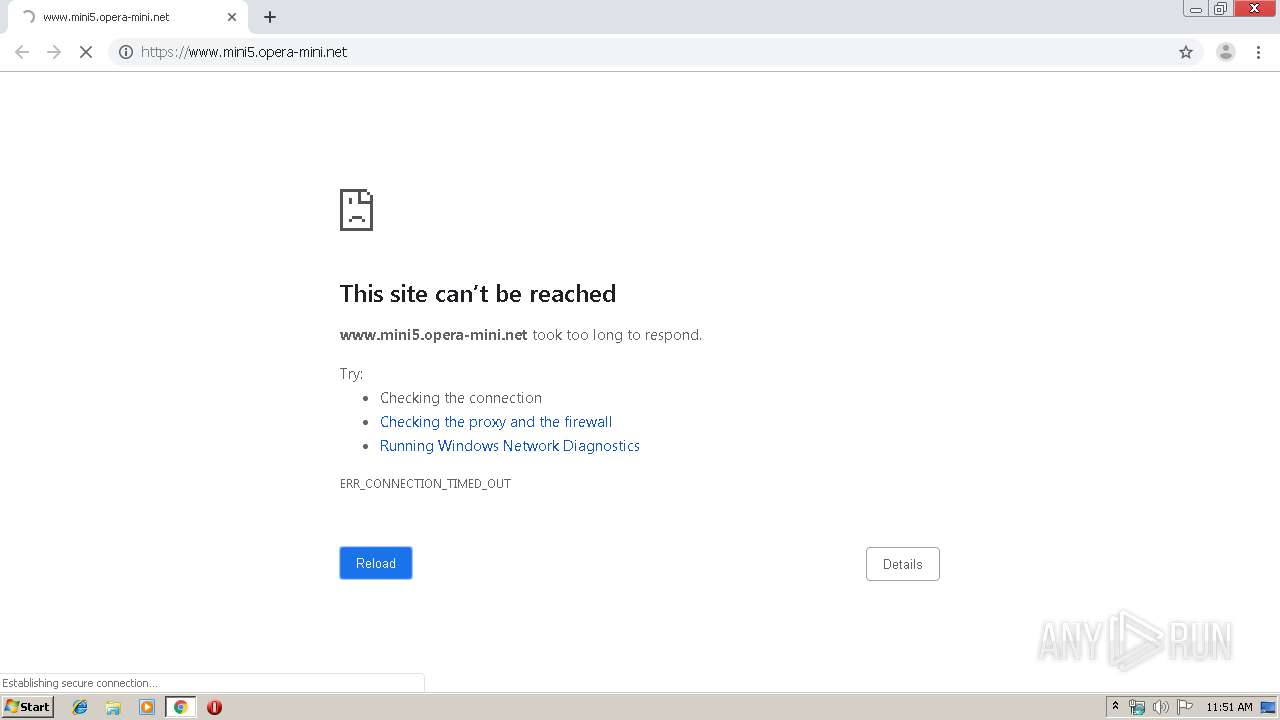Click the Reload button
The width and height of the screenshot is (1280, 720).
pyautogui.click(x=376, y=563)
